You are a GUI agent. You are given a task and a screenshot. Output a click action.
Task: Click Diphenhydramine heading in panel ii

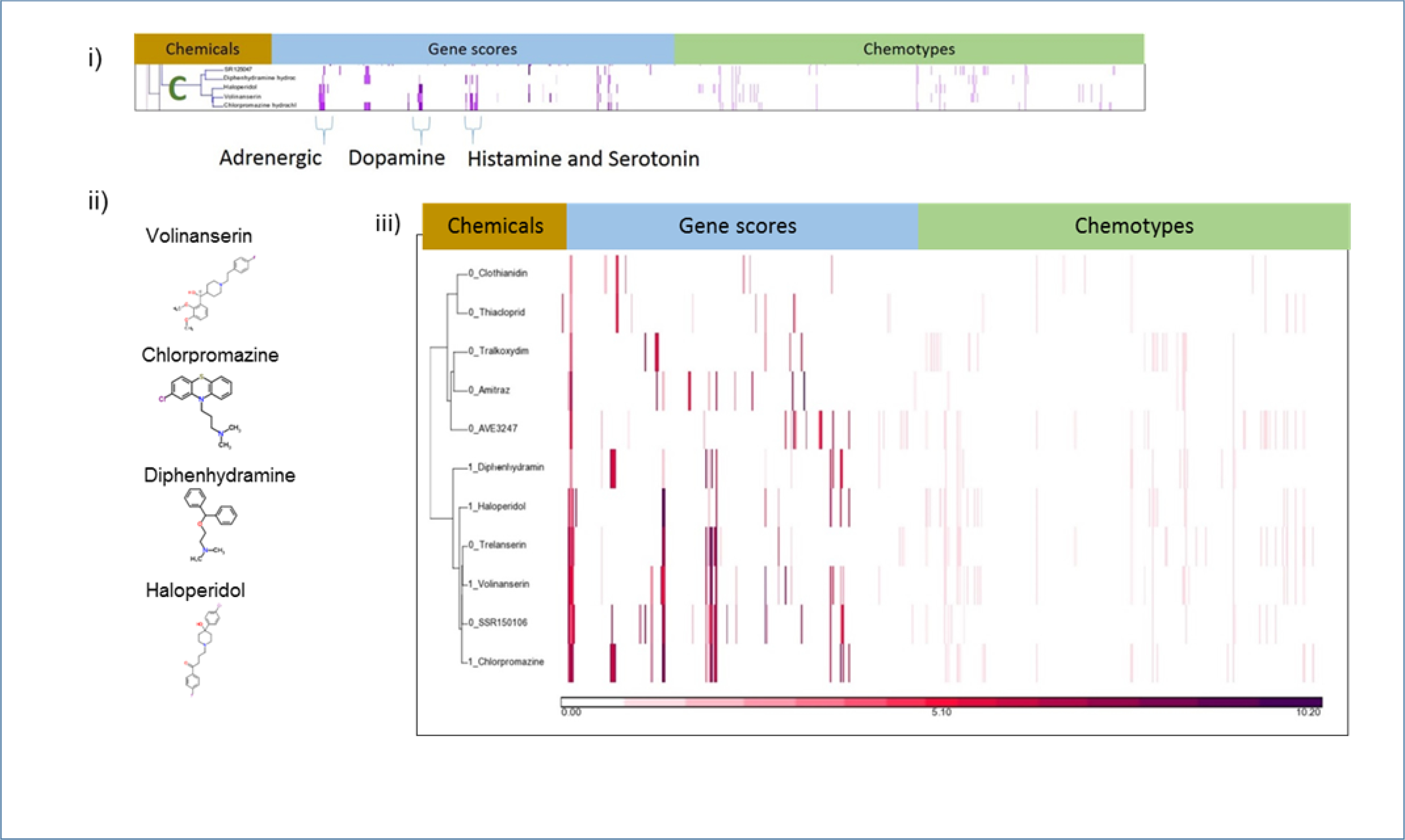tap(219, 475)
